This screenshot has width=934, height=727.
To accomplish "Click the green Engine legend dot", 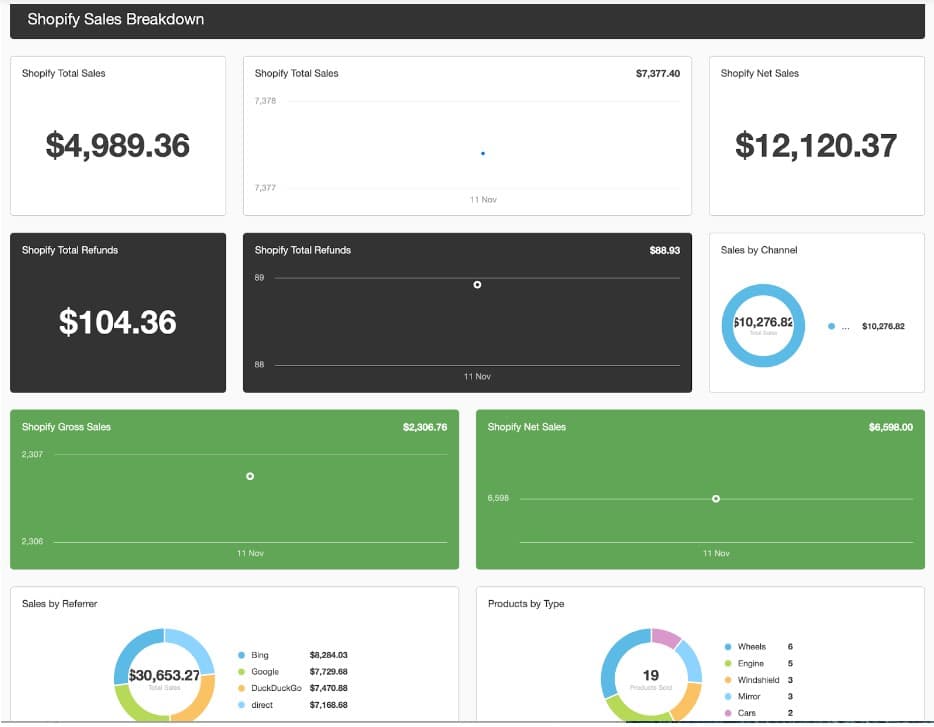I will tap(727, 663).
